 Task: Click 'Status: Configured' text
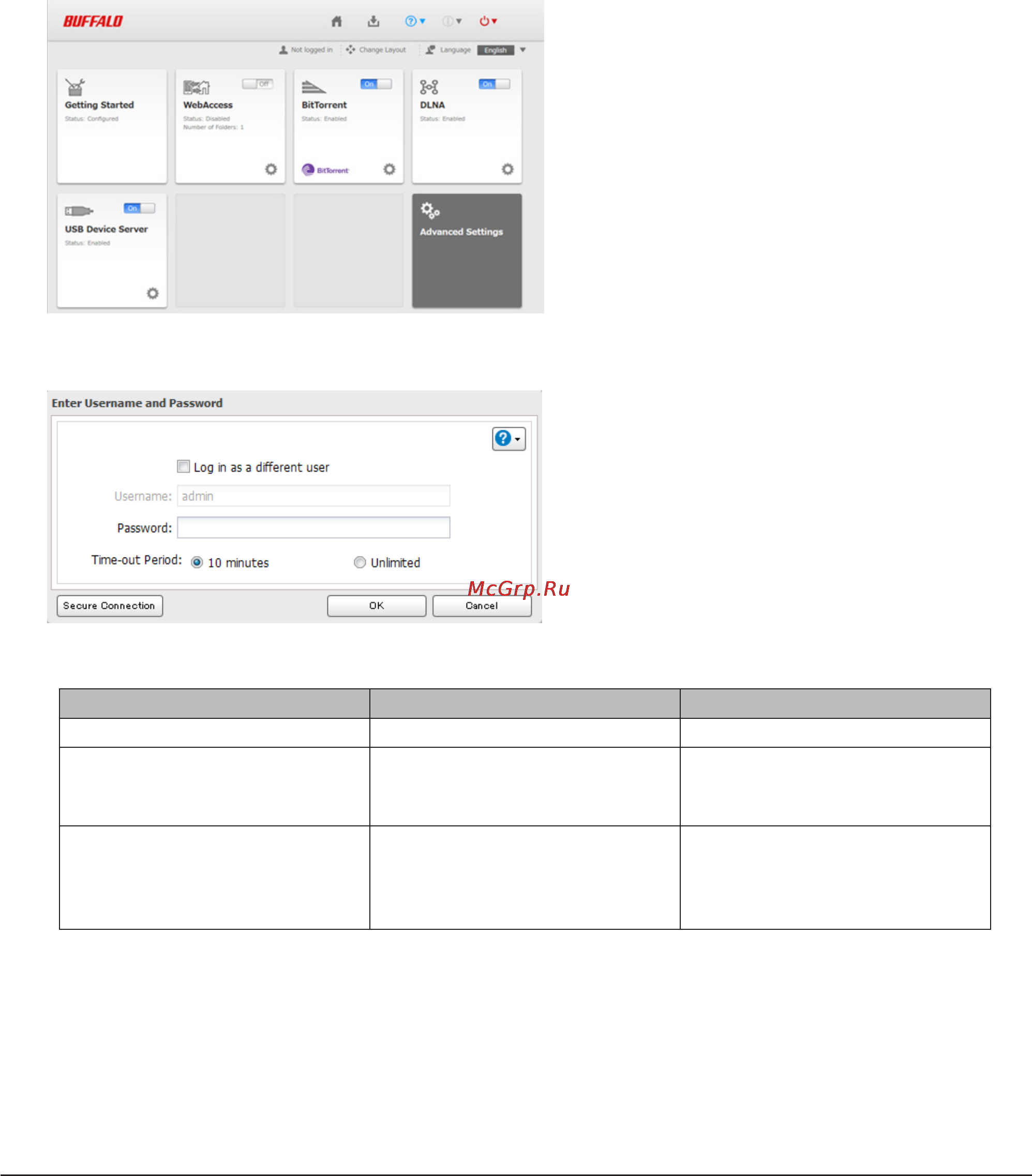[x=92, y=119]
